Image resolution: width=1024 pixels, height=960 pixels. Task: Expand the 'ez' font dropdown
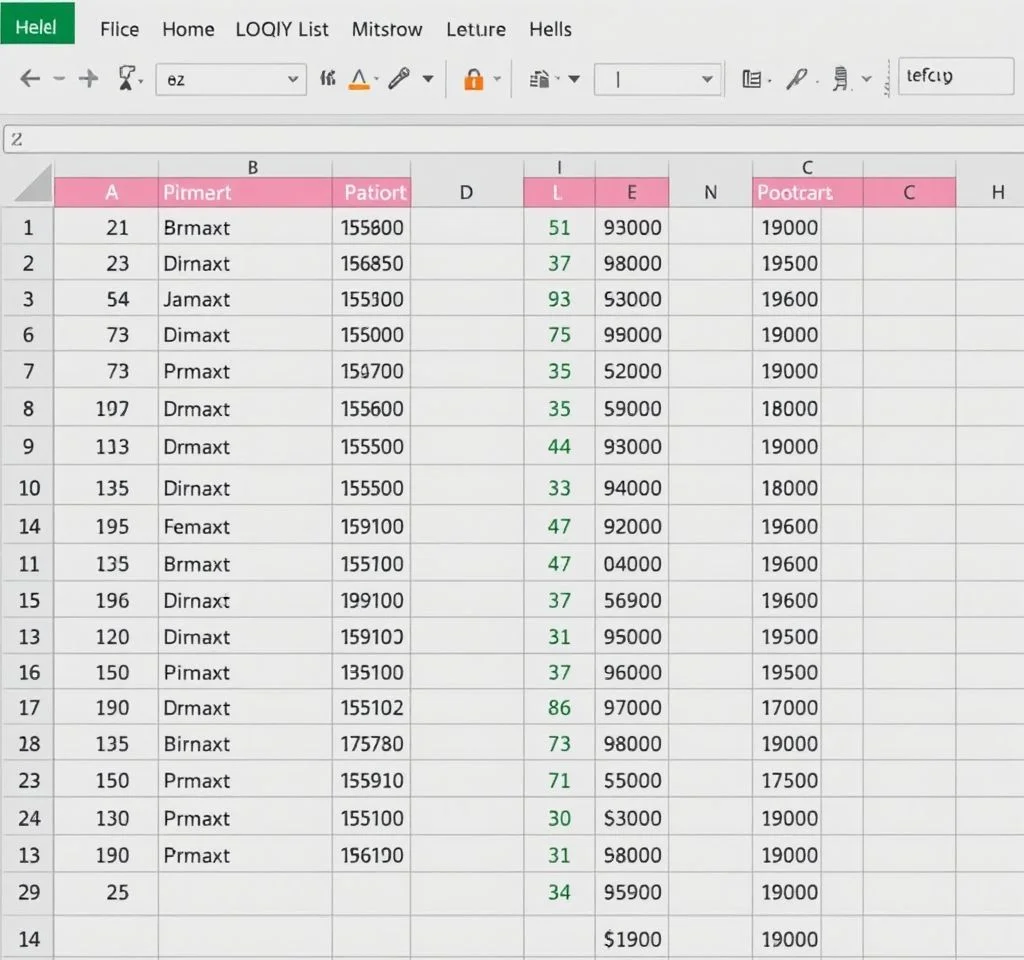(x=292, y=79)
